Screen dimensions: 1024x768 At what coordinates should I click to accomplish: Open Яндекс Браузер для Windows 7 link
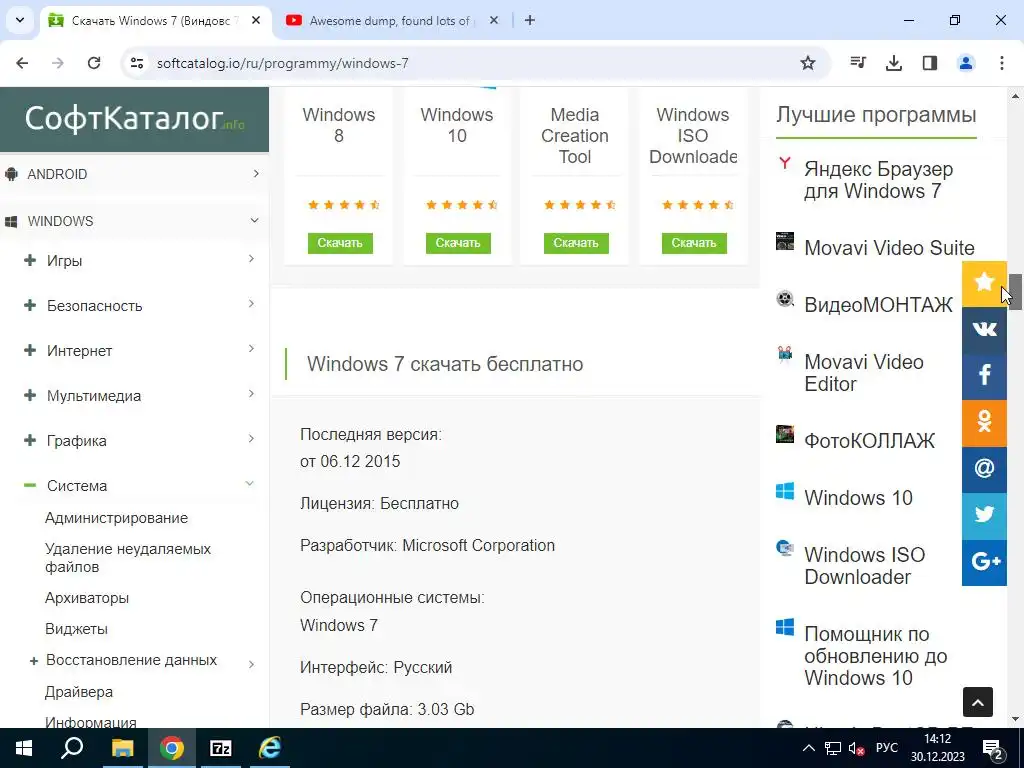tap(878, 180)
